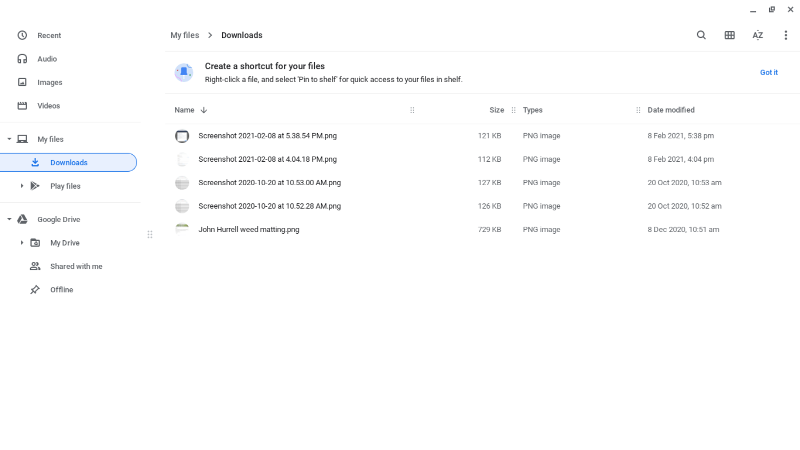Click the 126 KB size cell
800x450 pixels.
(x=489, y=206)
